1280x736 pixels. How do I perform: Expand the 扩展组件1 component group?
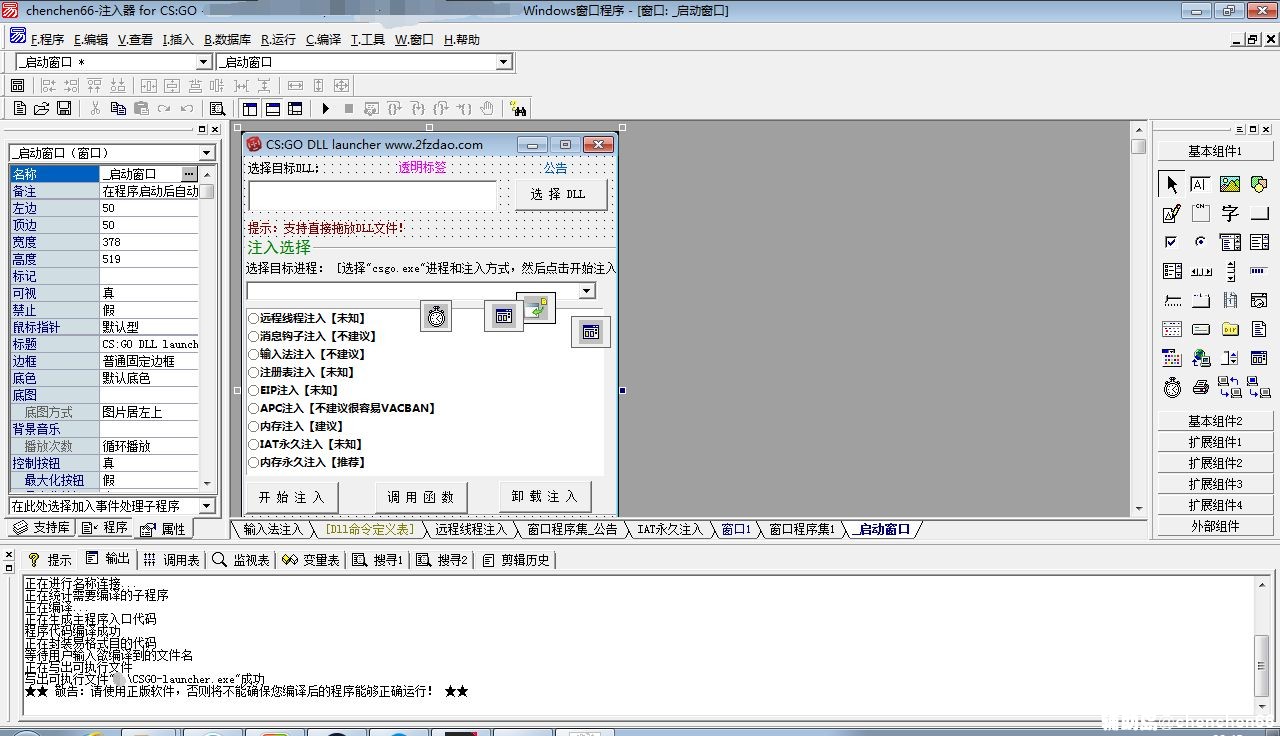[1215, 442]
